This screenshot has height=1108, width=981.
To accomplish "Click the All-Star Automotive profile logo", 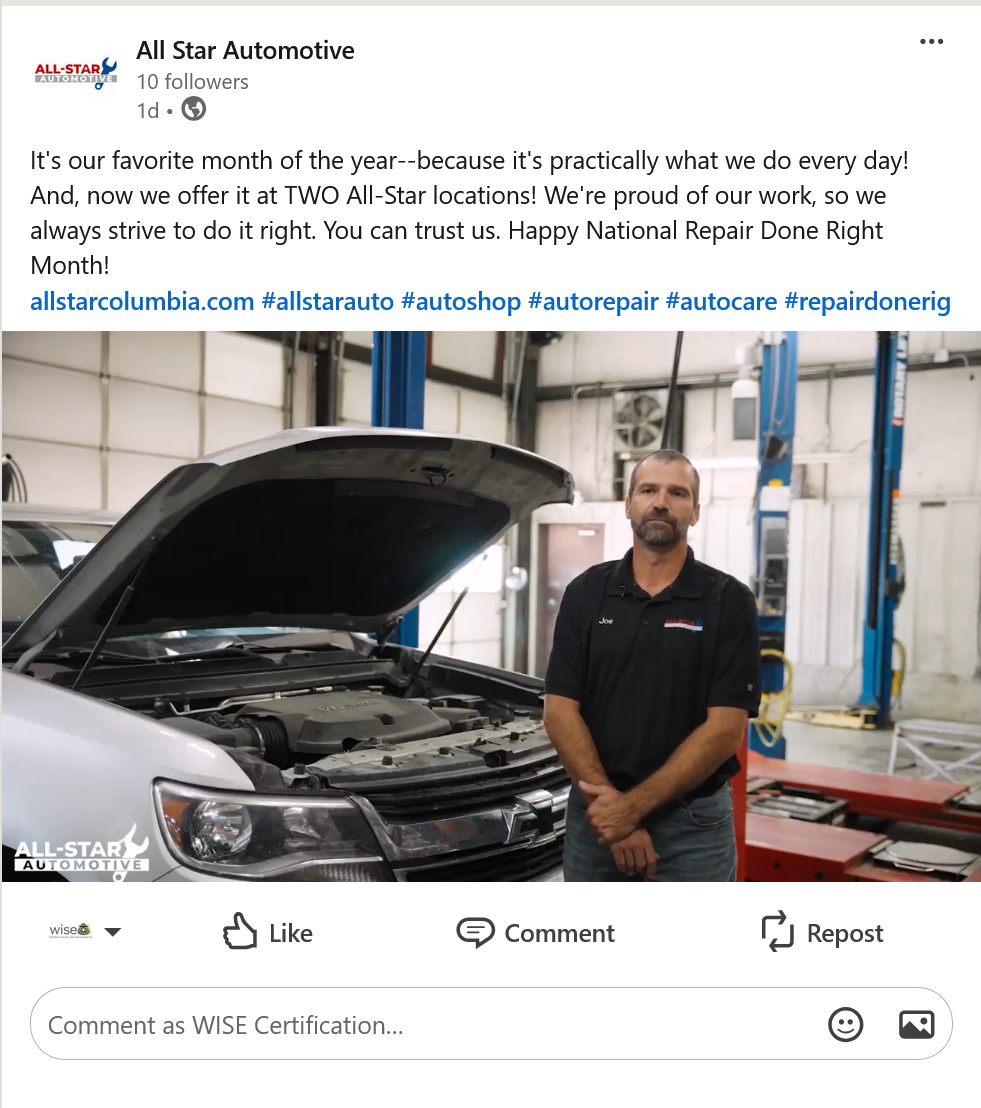I will pos(76,73).
